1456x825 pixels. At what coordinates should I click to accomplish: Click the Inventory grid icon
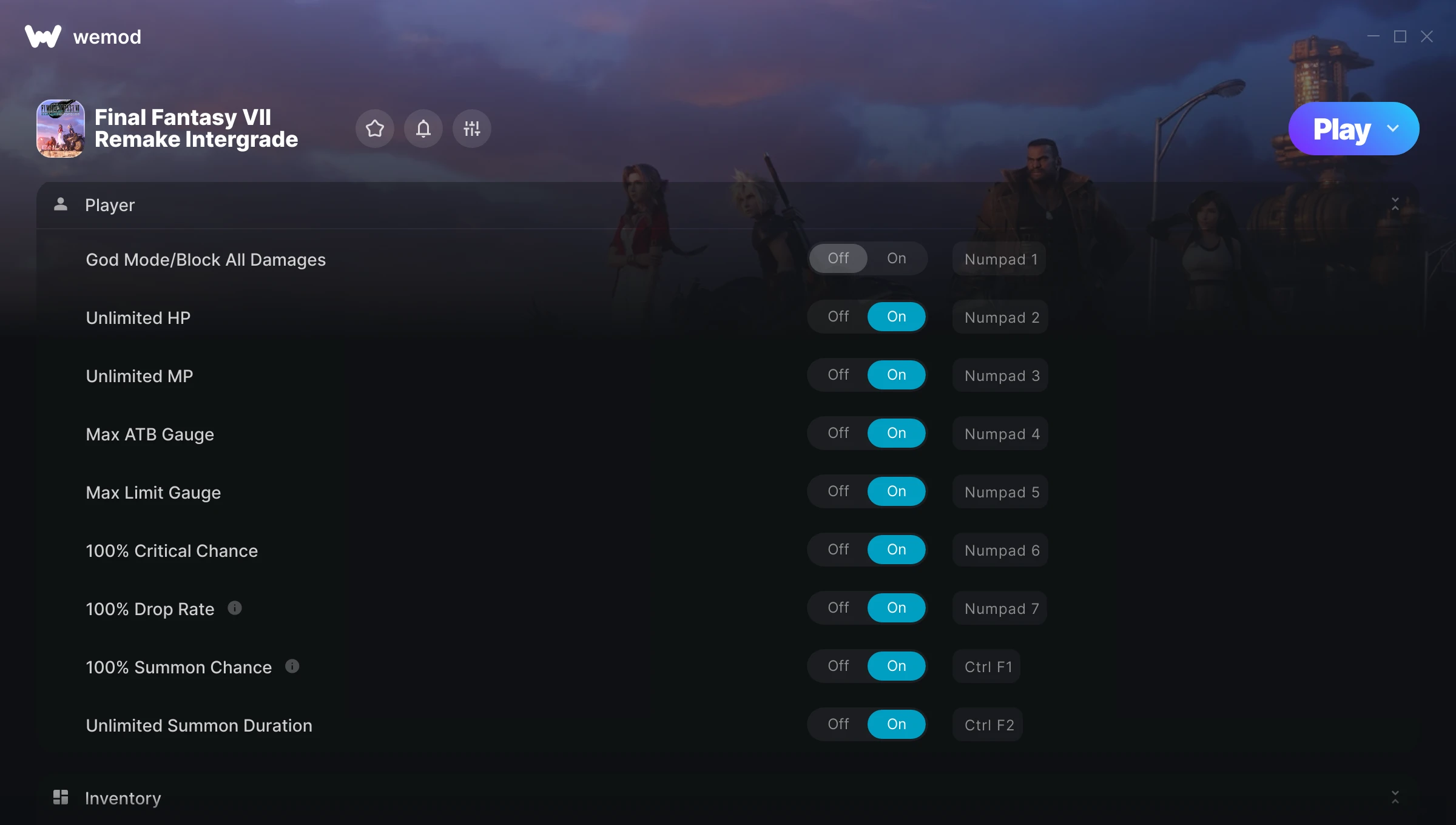(61, 797)
